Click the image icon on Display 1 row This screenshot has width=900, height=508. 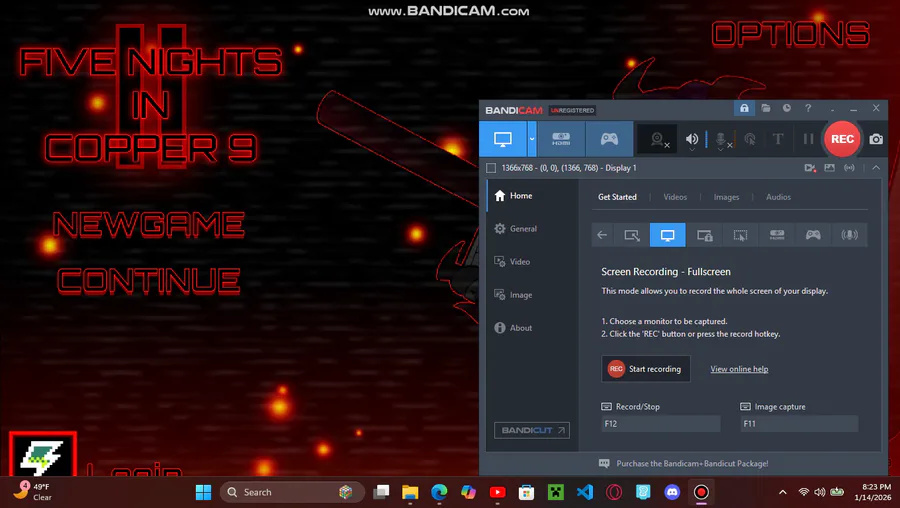829,168
